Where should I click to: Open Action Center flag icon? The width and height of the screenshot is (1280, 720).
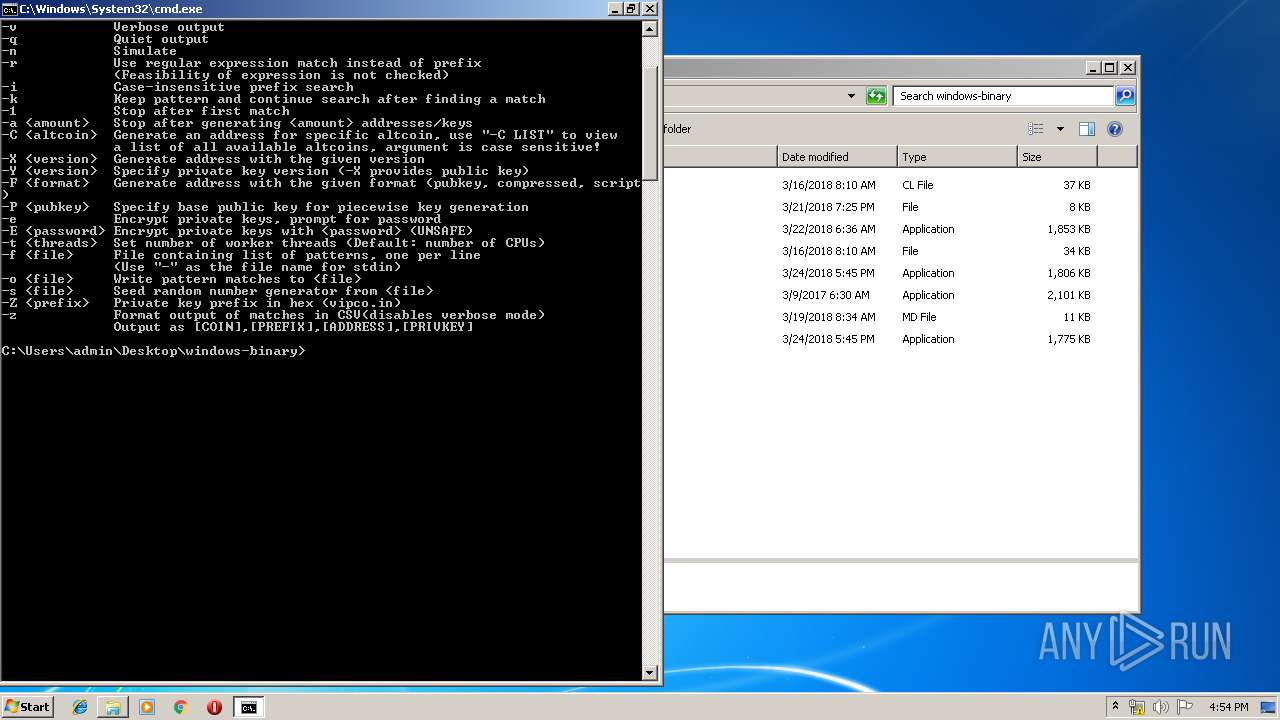pyautogui.click(x=1185, y=707)
